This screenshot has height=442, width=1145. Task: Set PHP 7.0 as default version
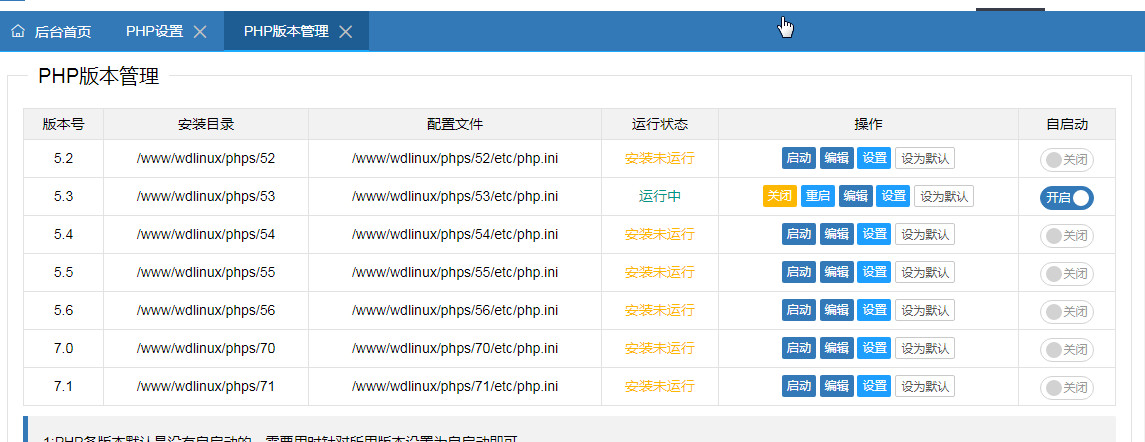coord(924,348)
